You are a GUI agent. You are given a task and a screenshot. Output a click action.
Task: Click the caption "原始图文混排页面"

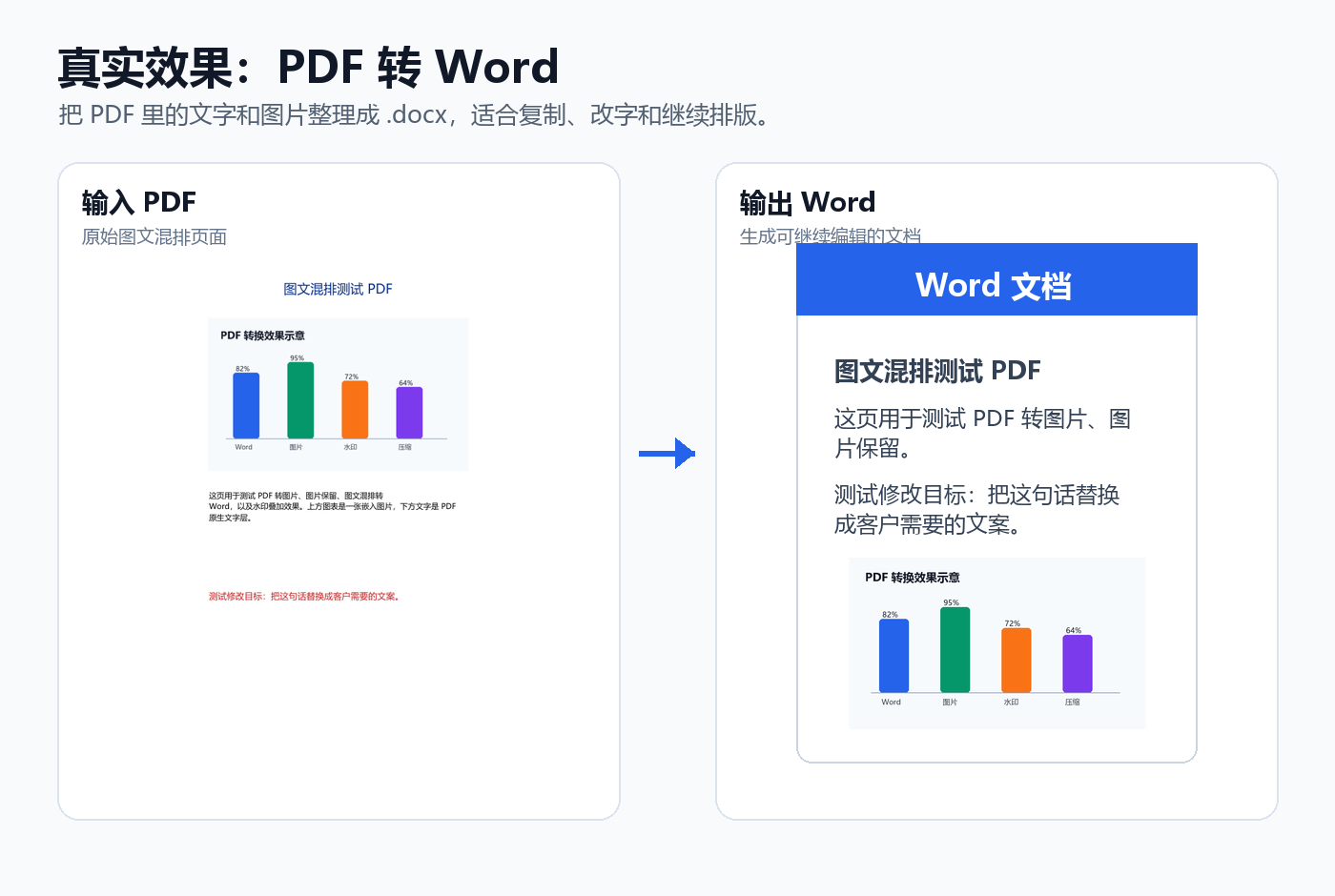point(154,236)
